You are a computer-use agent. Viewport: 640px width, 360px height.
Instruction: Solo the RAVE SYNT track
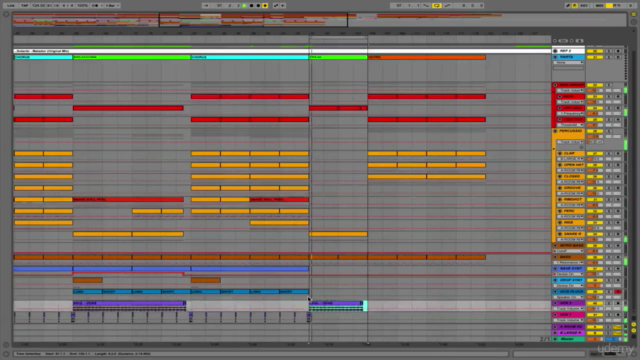coord(609,269)
